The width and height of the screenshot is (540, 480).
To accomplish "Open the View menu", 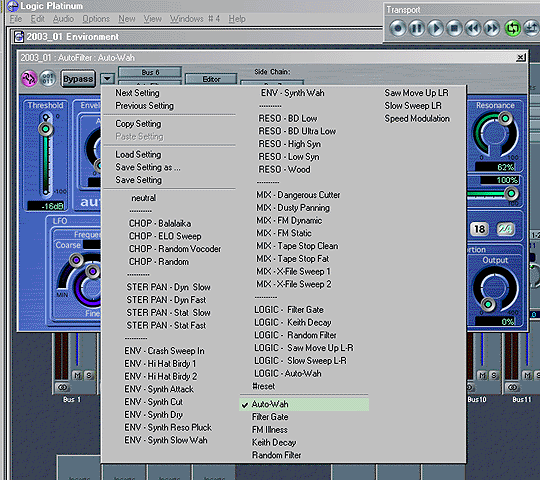I will click(x=153, y=19).
